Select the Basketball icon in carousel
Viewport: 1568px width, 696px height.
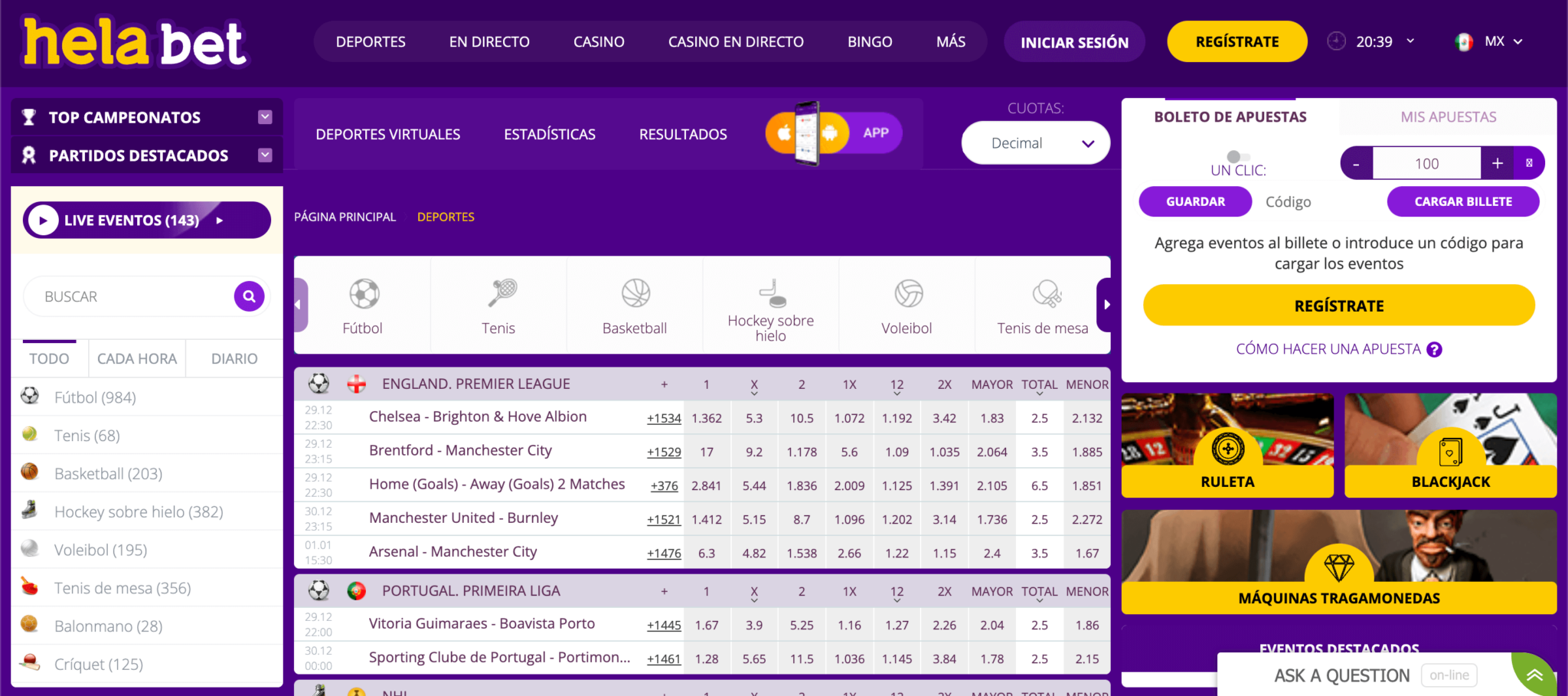[x=635, y=293]
